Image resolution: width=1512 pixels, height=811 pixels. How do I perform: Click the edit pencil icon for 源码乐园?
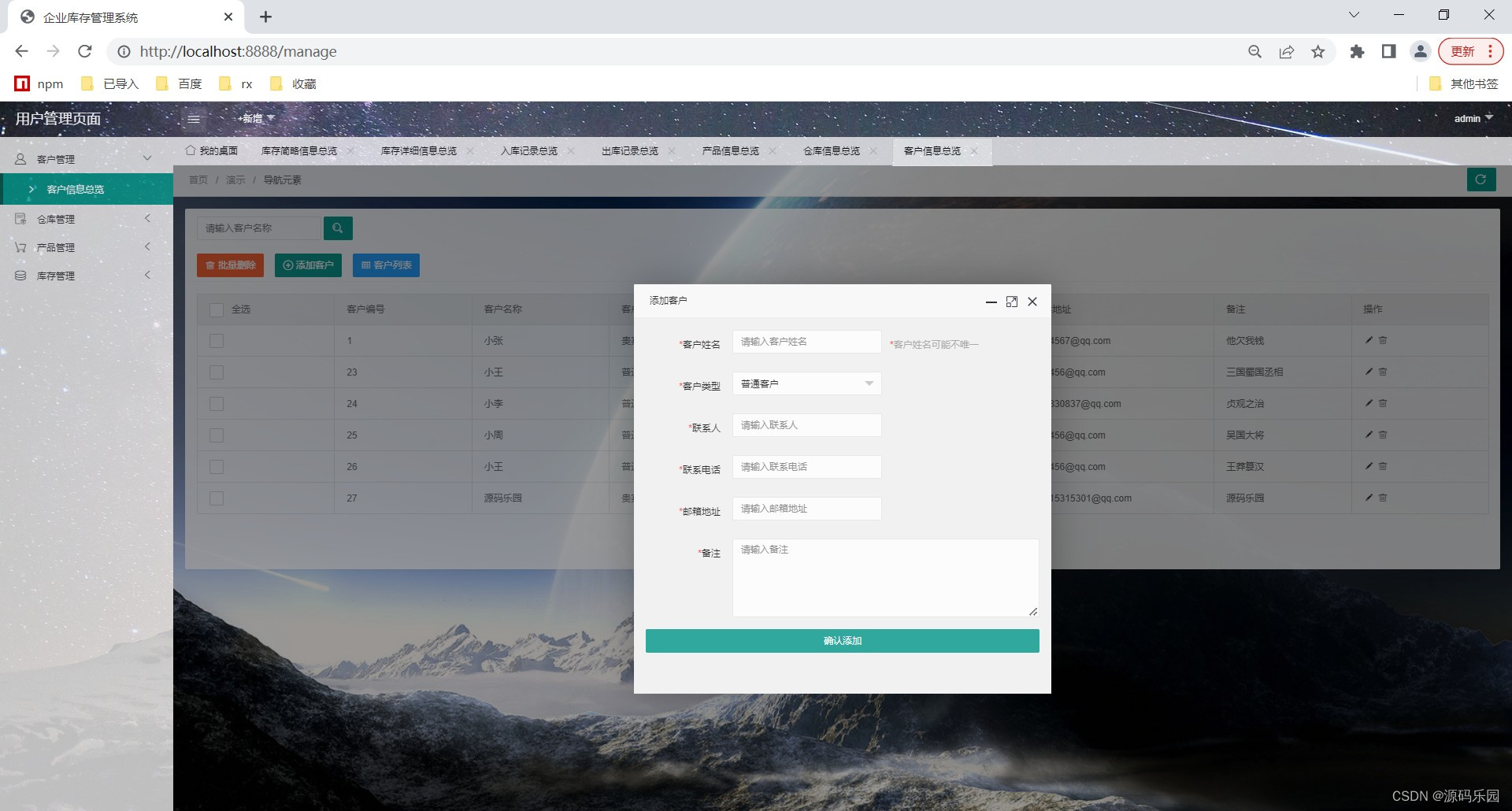coord(1368,498)
